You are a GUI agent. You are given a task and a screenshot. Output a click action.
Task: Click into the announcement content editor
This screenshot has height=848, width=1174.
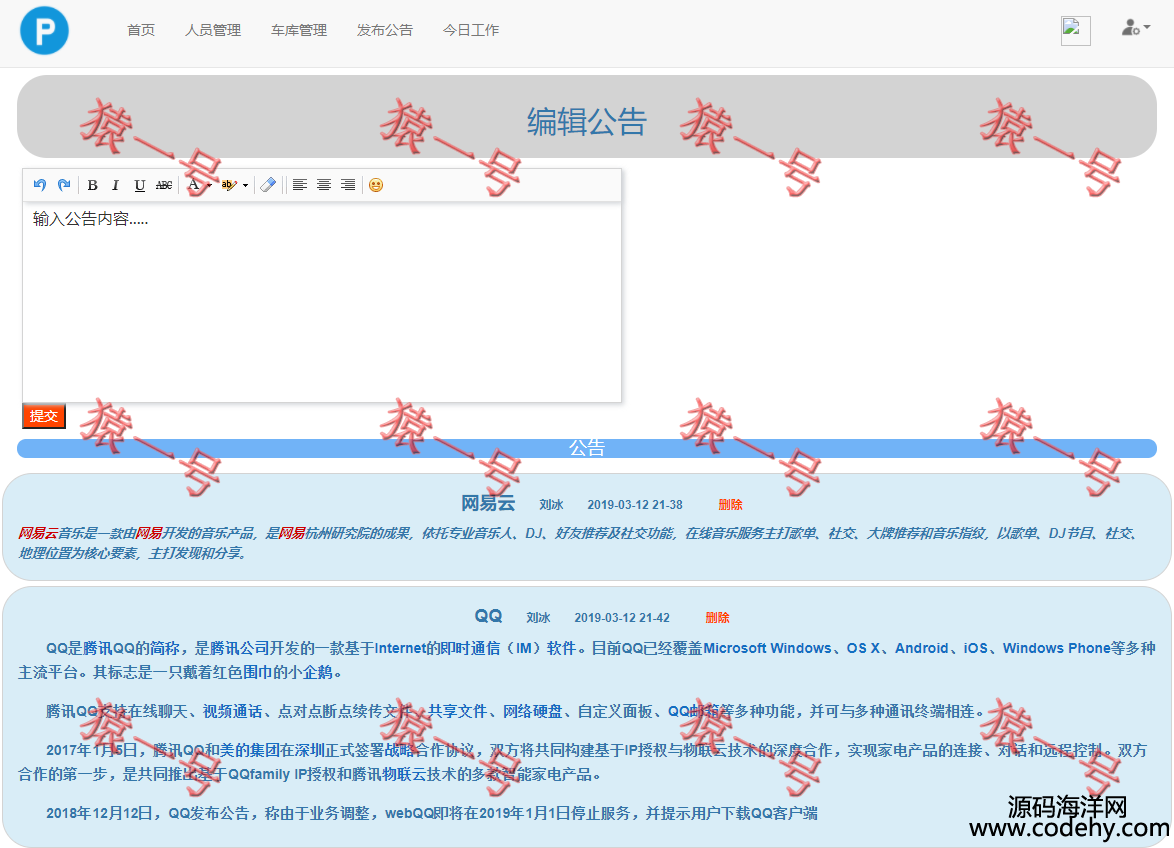pos(322,302)
